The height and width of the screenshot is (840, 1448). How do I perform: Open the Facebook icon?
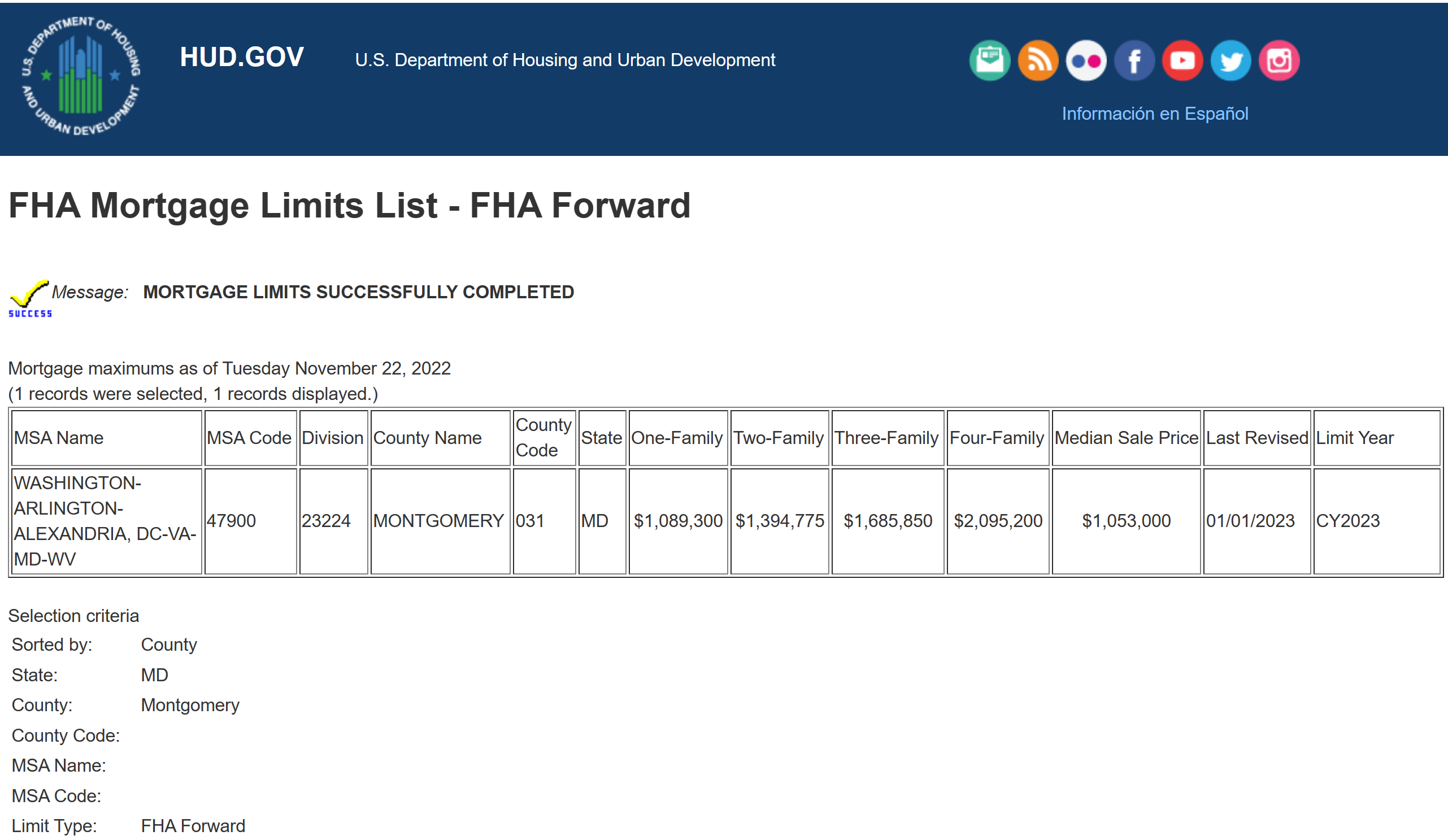coord(1134,60)
